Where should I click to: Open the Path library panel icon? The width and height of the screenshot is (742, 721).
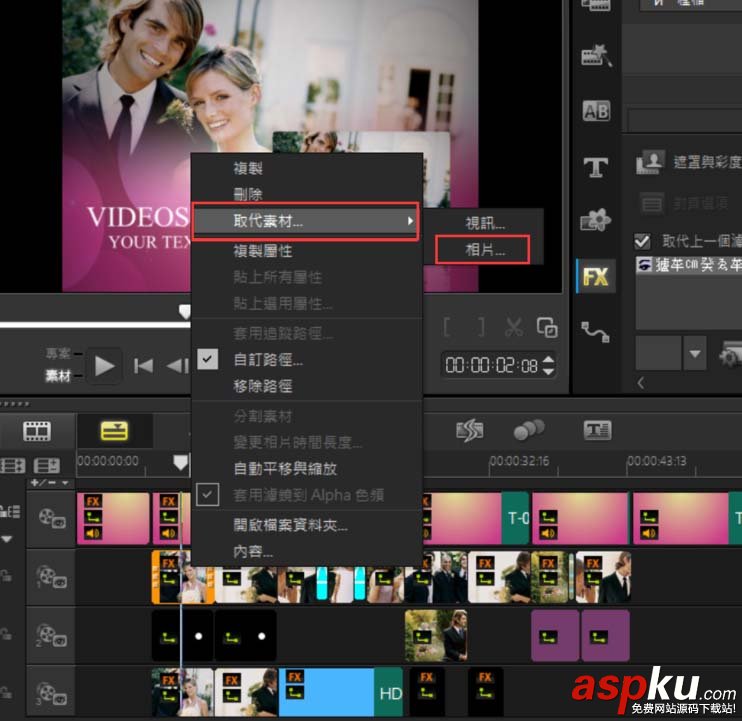596,332
